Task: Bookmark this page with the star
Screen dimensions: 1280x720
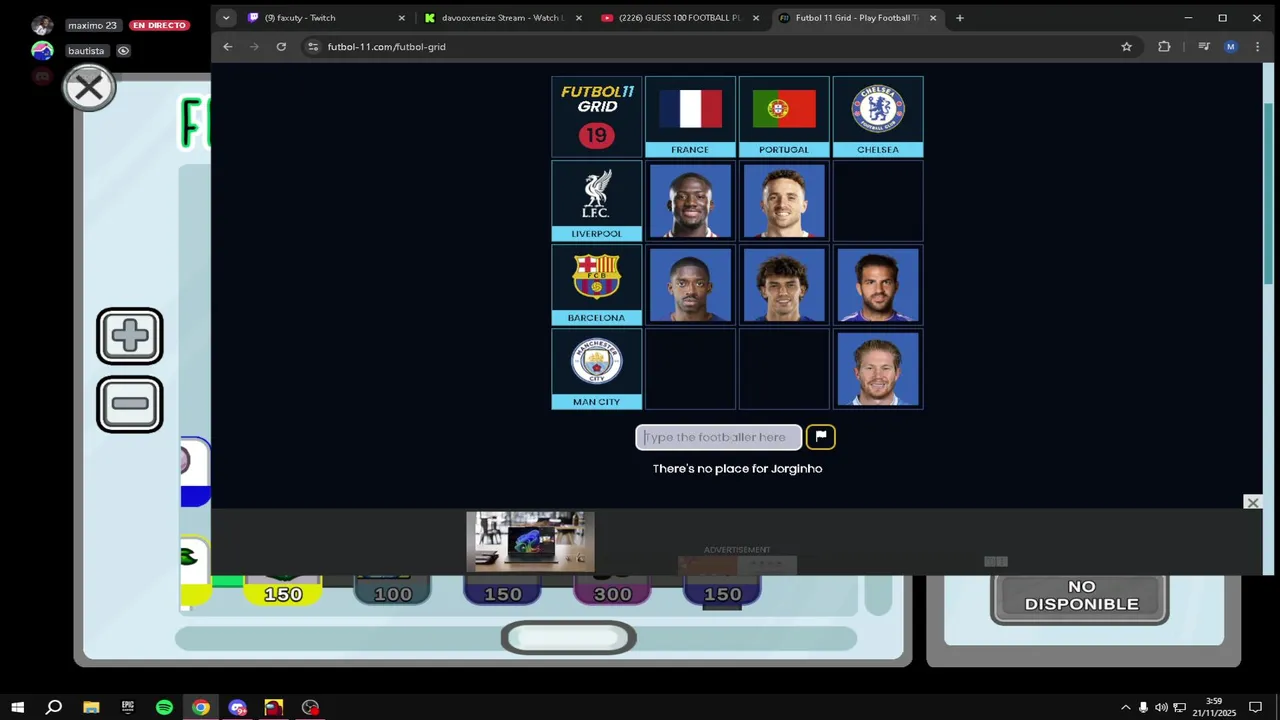Action: pos(1126,47)
